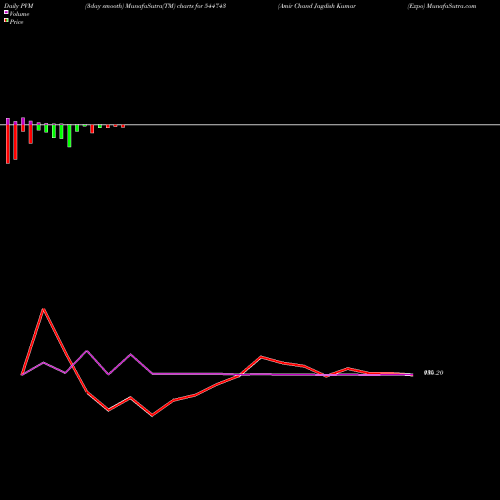Click the '(Amir Chand Jagdish Kumar' company name text

[x=317, y=6]
